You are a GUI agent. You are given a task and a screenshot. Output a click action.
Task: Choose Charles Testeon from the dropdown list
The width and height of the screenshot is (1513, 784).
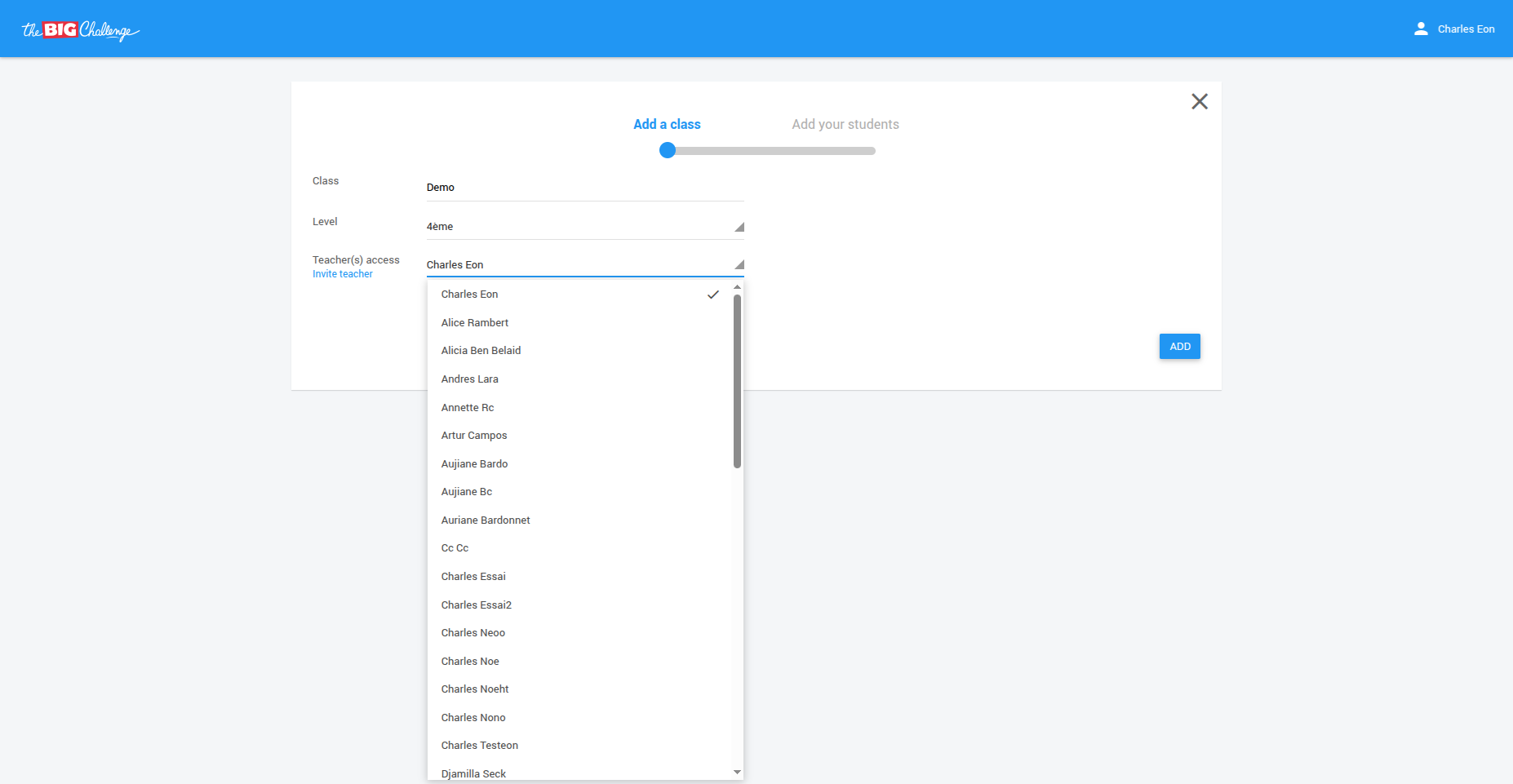pos(480,745)
